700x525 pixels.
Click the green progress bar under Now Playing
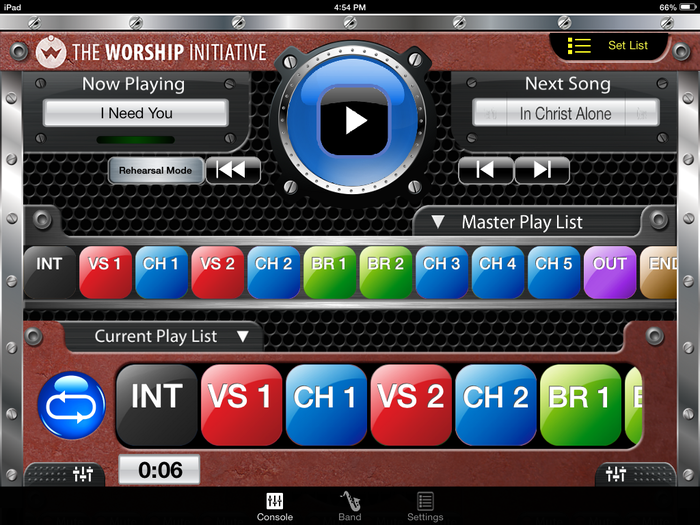click(x=136, y=140)
